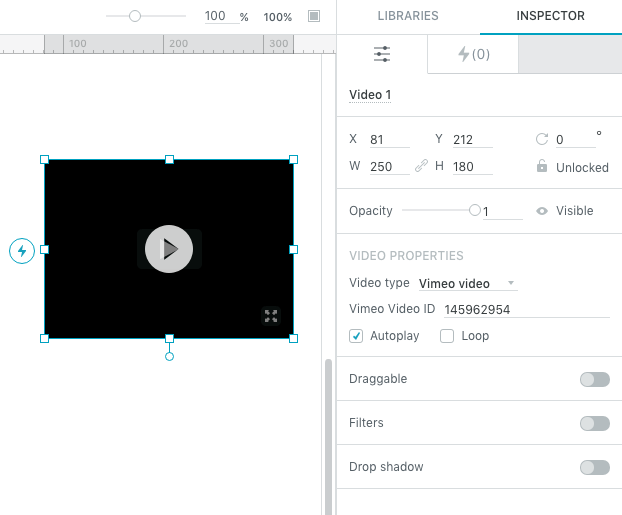
Task: Click the zoom slider handle
Action: point(135,16)
